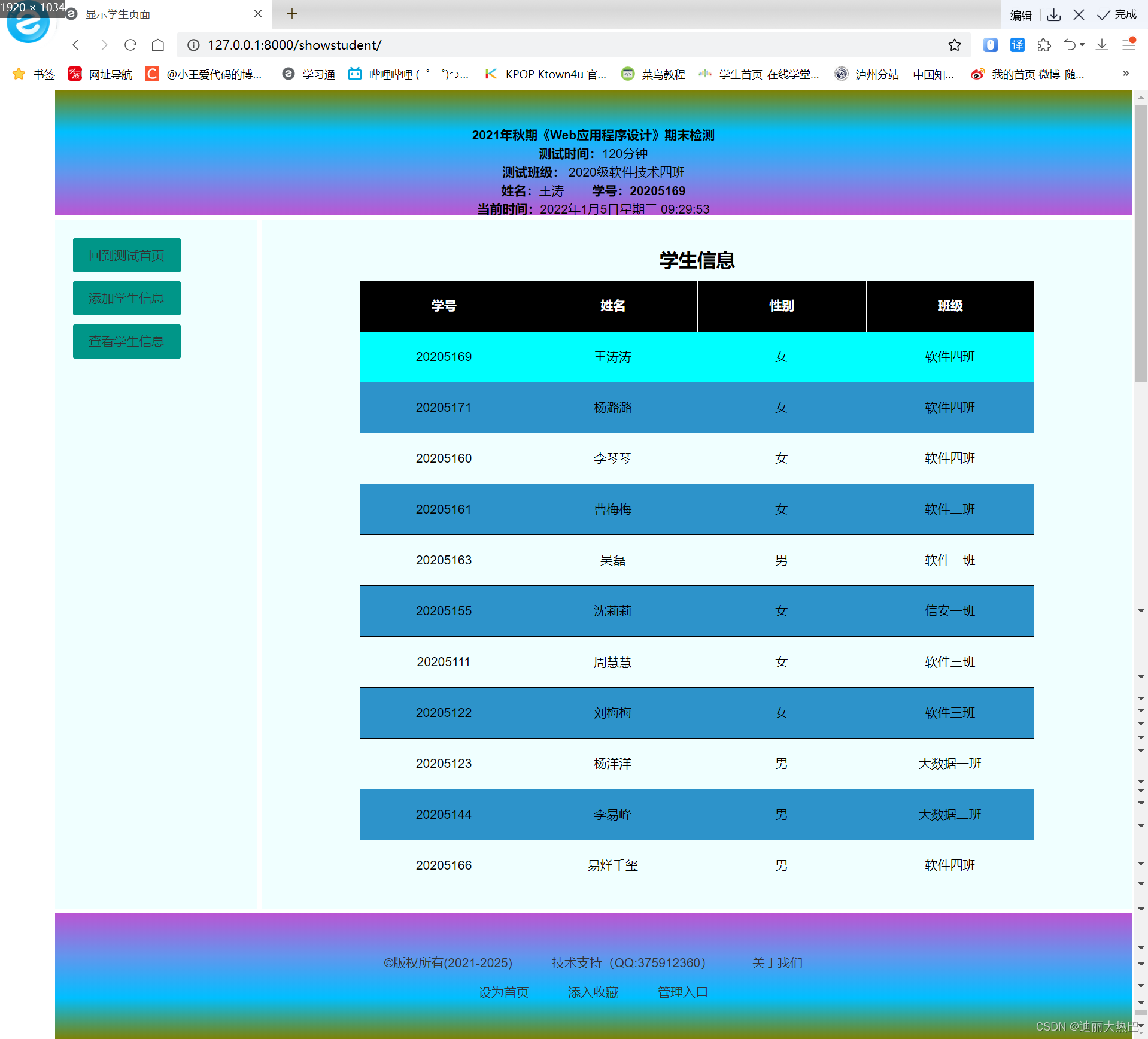Open the extensions puzzle icon
The image size is (1148, 1039).
coord(1044,45)
